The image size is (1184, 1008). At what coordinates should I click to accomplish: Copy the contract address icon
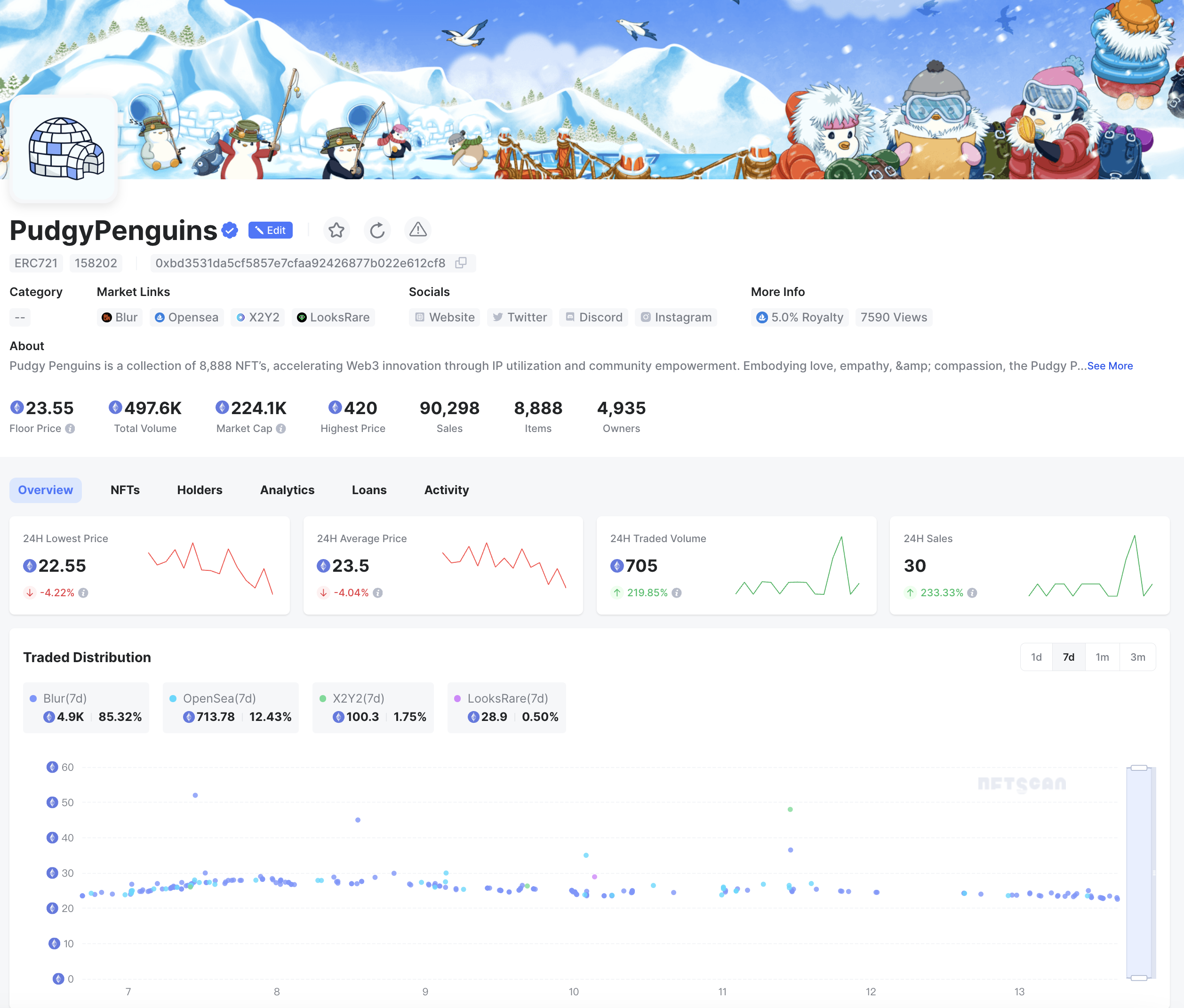tap(461, 263)
